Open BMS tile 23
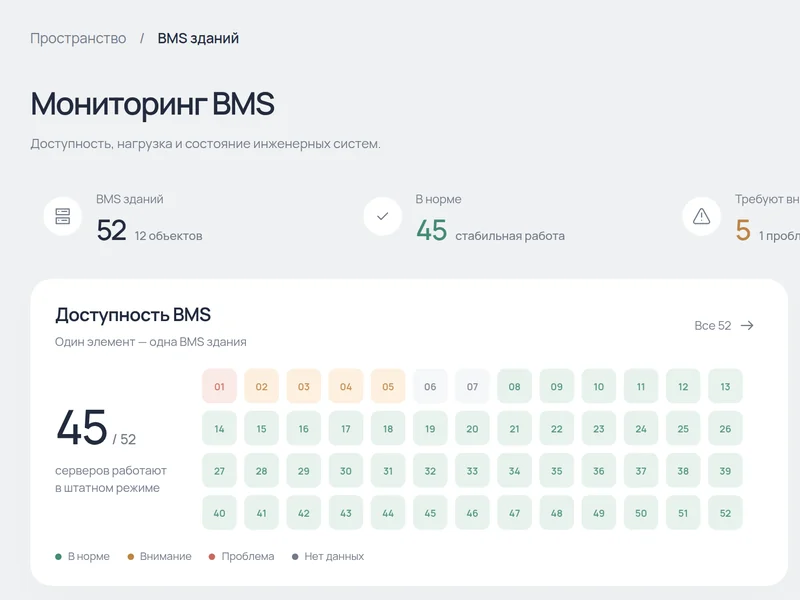This screenshot has width=800, height=600. (x=599, y=429)
